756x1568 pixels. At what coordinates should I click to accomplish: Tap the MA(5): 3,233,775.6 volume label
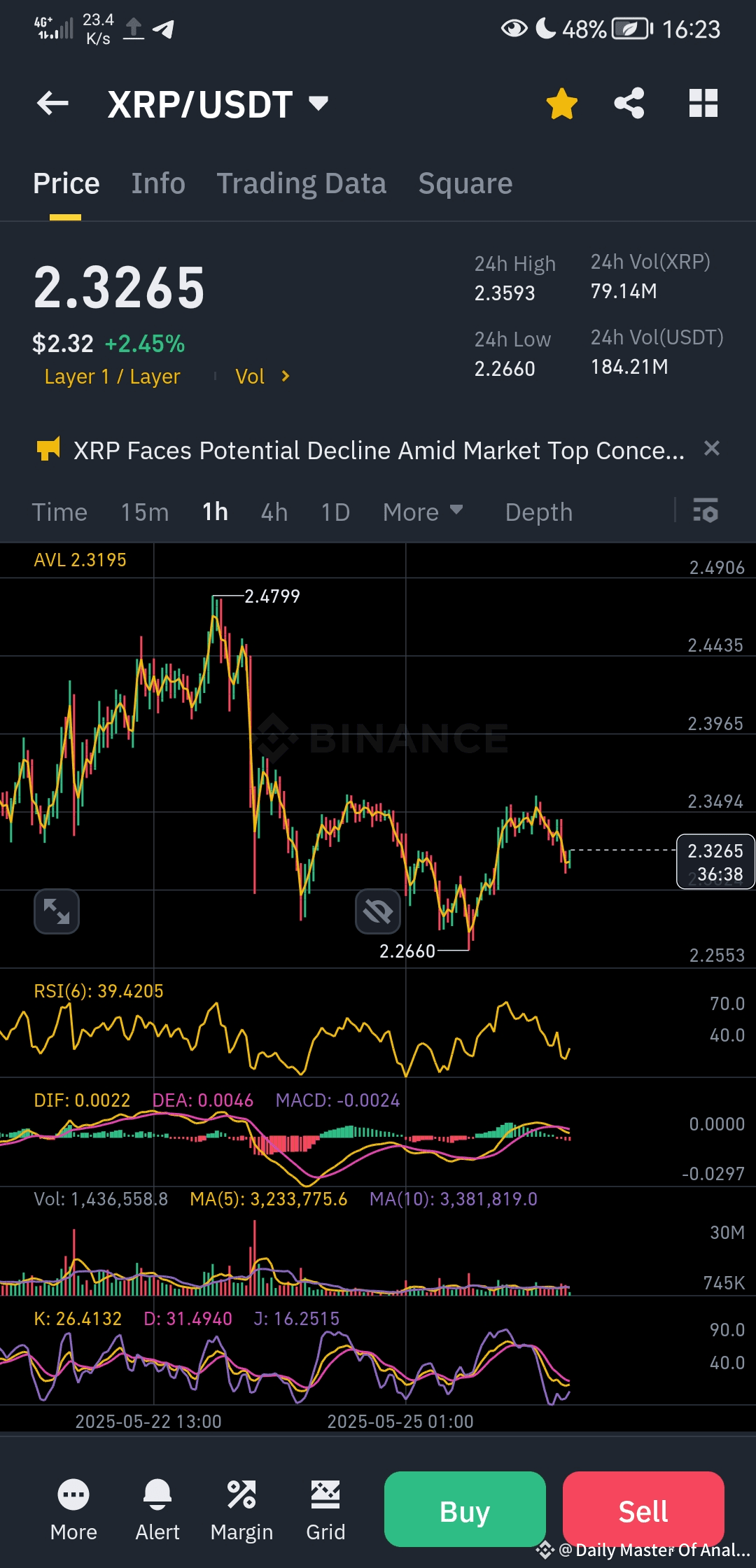pyautogui.click(x=269, y=1199)
